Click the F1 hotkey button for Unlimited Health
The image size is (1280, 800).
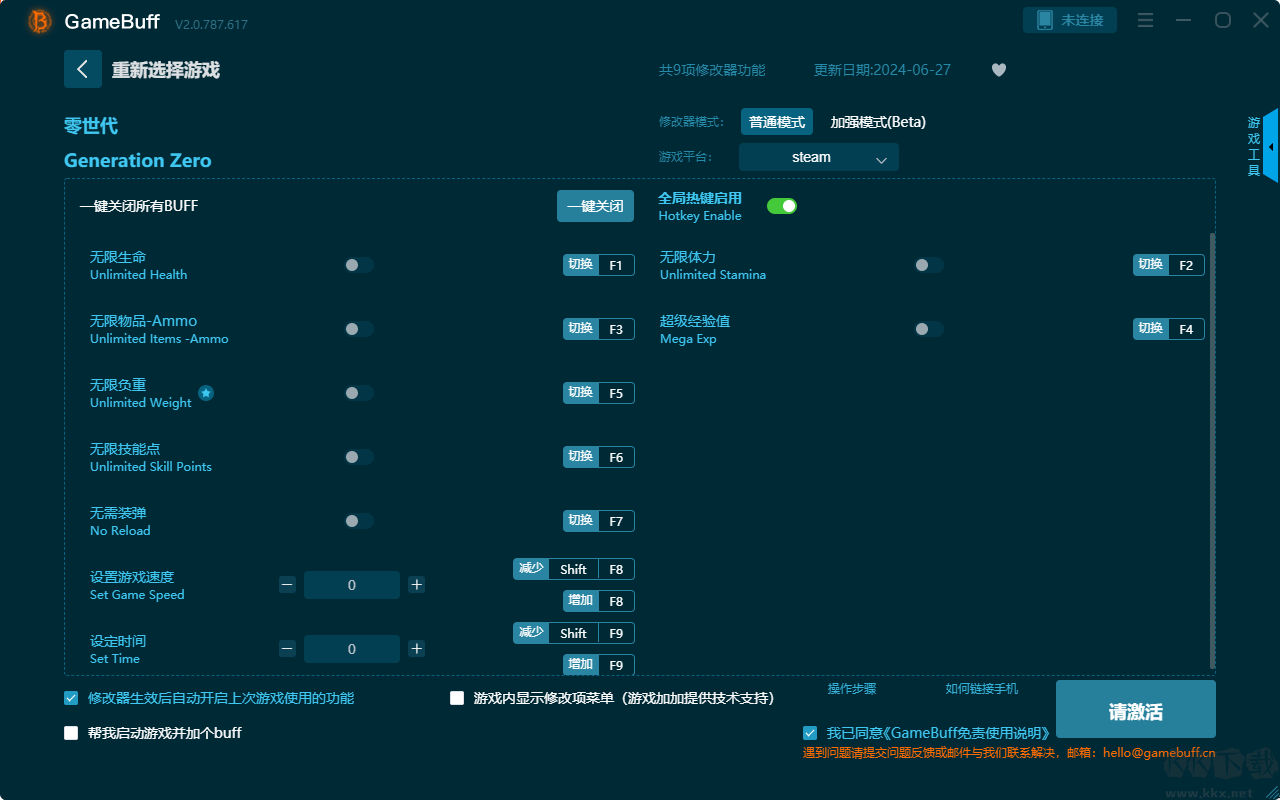tap(599, 265)
